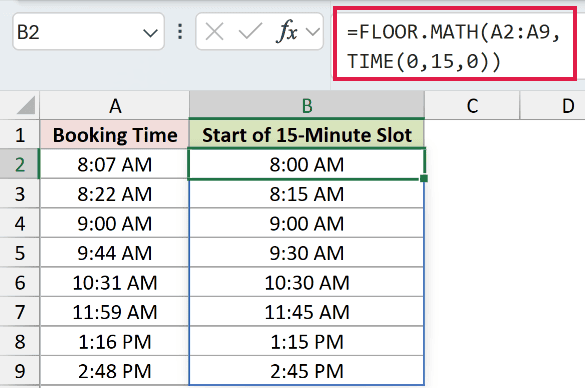The image size is (585, 388).
Task: Select row 2 header
Action: tap(20, 164)
